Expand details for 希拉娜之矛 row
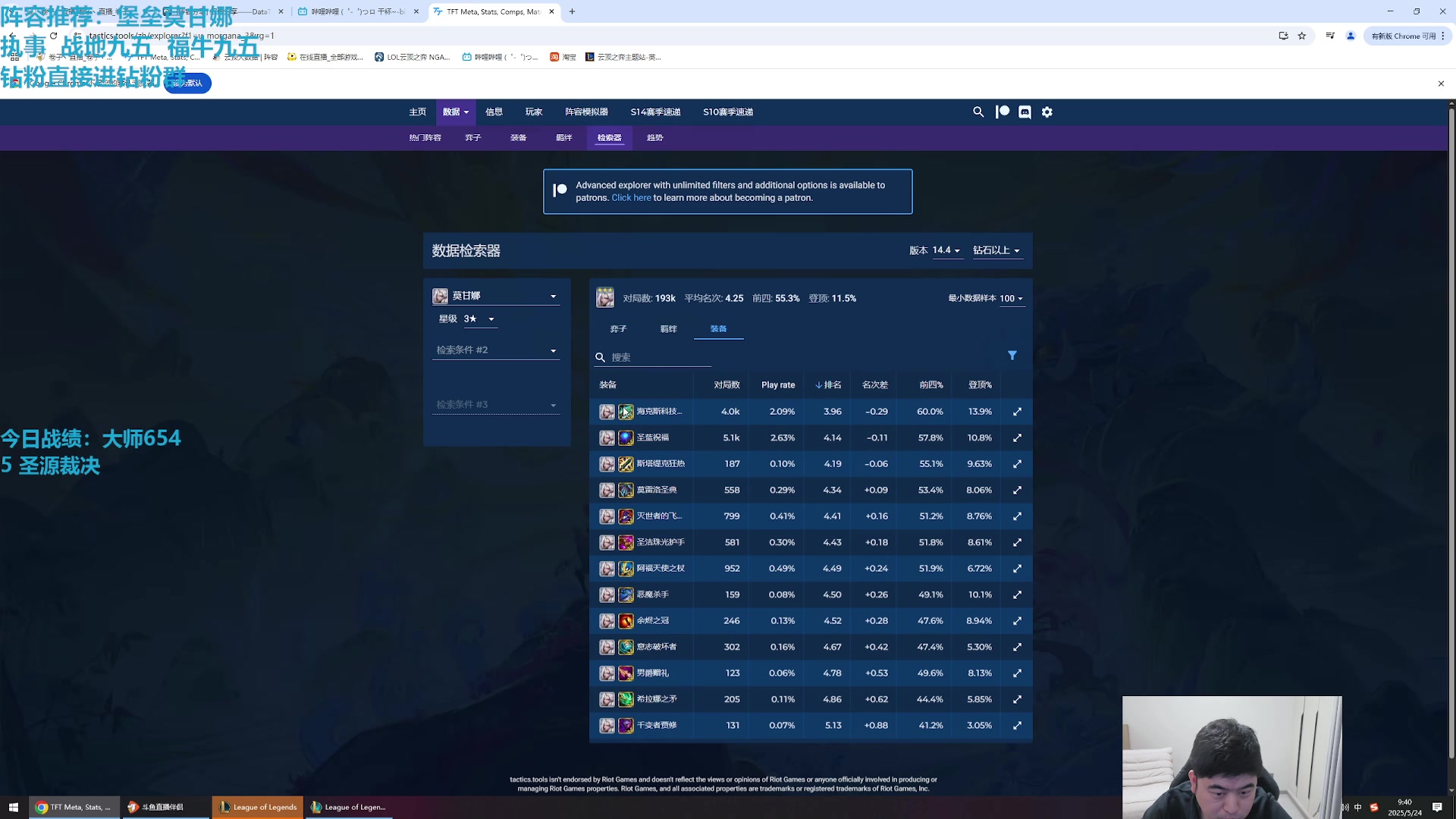This screenshot has width=1456, height=819. (x=1018, y=699)
